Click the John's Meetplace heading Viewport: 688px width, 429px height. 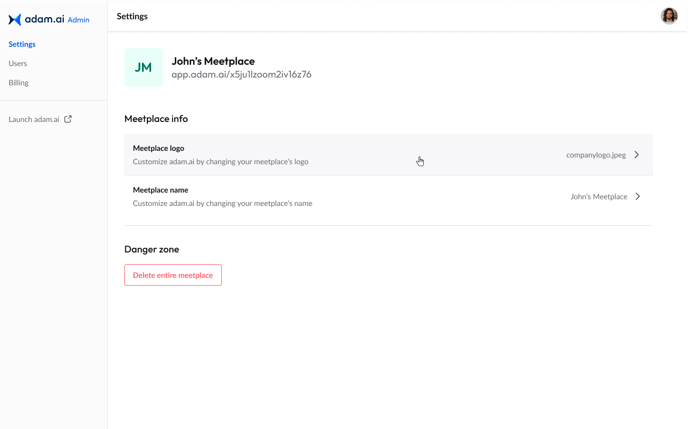coord(213,61)
